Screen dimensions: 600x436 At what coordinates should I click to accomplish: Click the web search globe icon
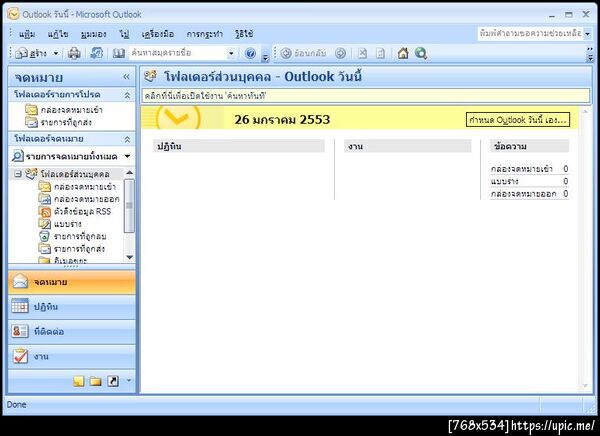point(421,53)
